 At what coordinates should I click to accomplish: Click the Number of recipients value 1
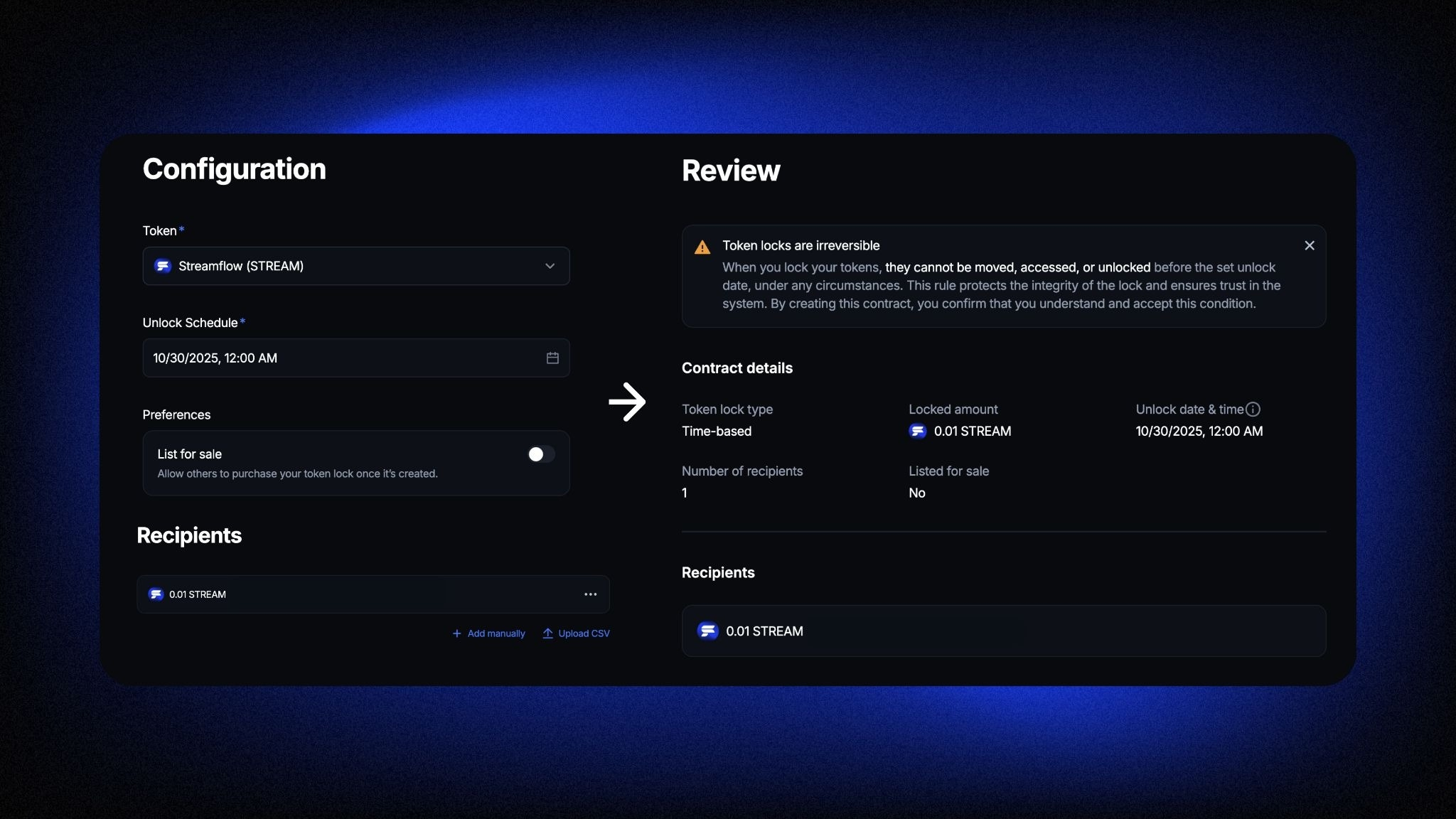(x=685, y=493)
